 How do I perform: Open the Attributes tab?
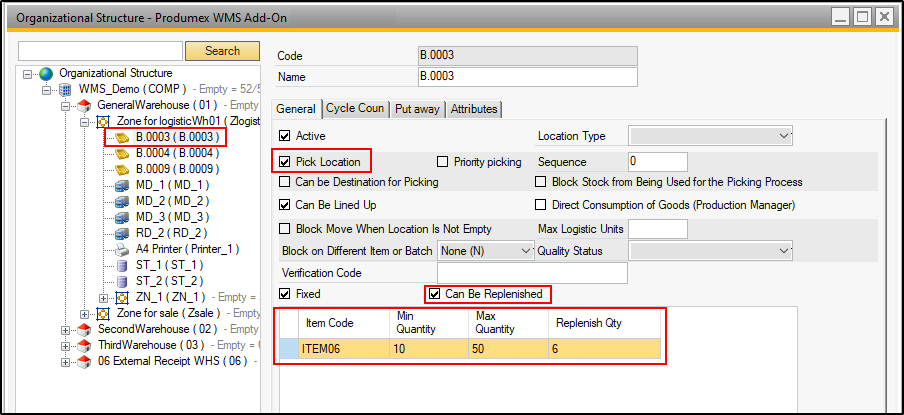click(x=474, y=108)
